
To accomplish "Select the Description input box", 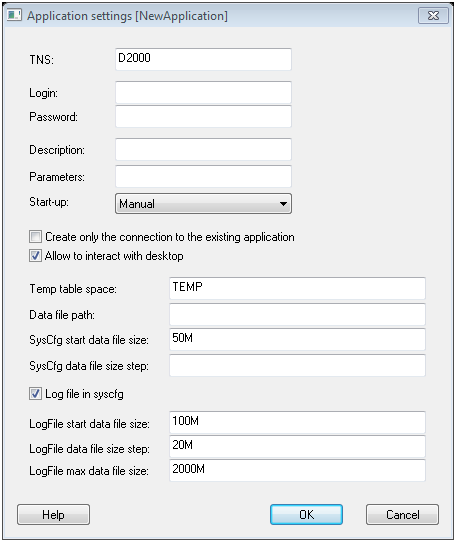I will pyautogui.click(x=203, y=149).
